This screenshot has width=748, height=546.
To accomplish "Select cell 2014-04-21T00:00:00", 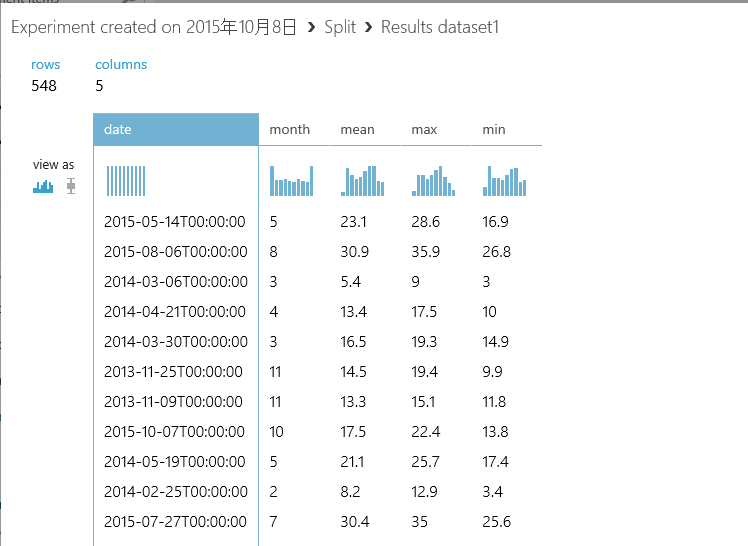I will [175, 312].
